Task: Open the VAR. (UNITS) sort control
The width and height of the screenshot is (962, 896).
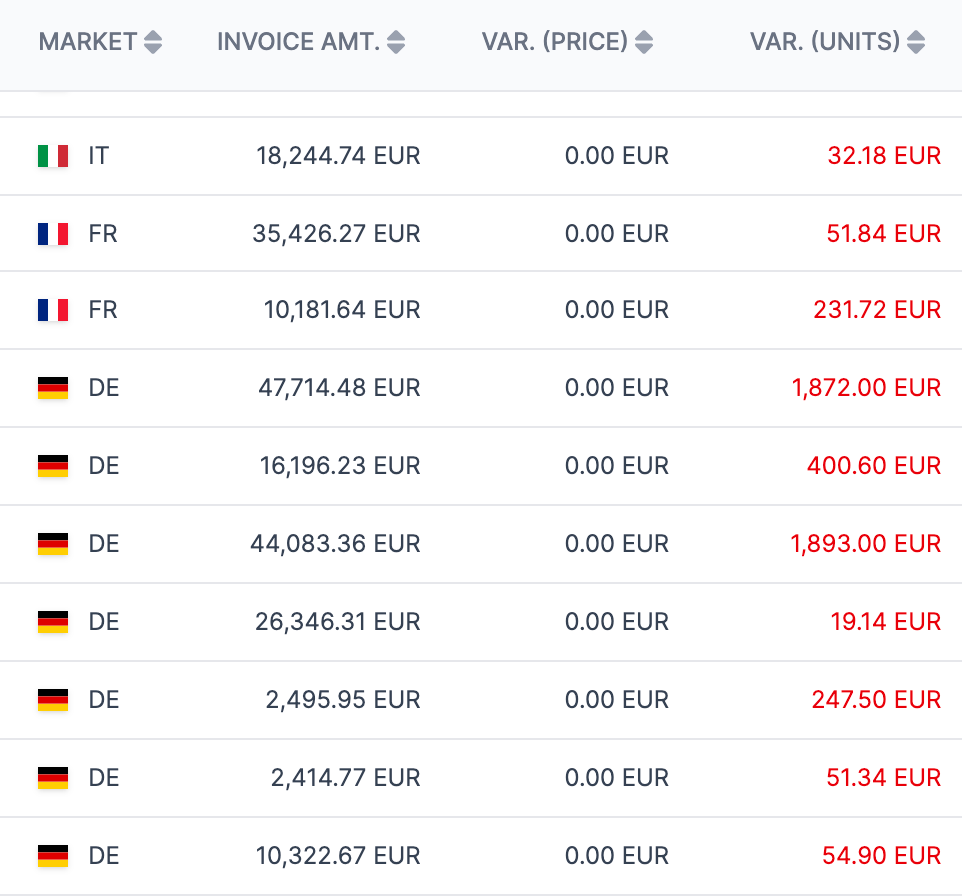Action: pyautogui.click(x=915, y=42)
